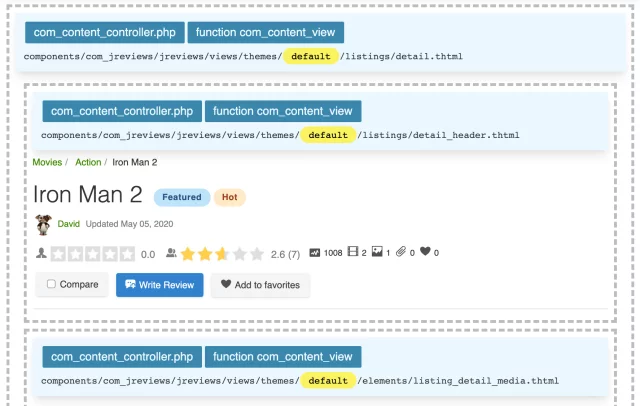The width and height of the screenshot is (640, 406).
Task: Click the user rating group icon
Action: 171,254
